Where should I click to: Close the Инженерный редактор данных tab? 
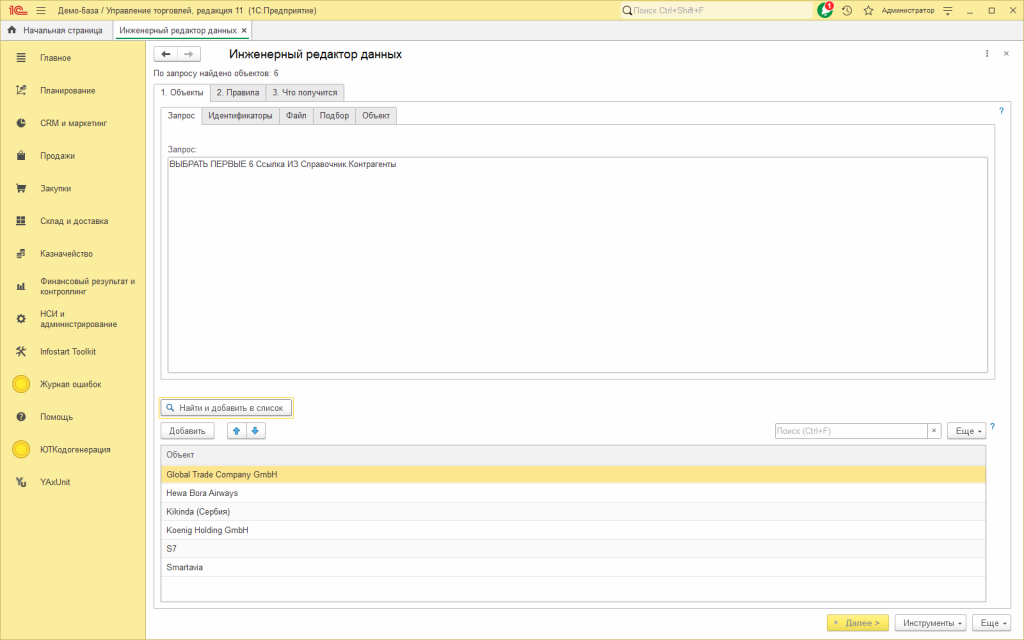244,30
